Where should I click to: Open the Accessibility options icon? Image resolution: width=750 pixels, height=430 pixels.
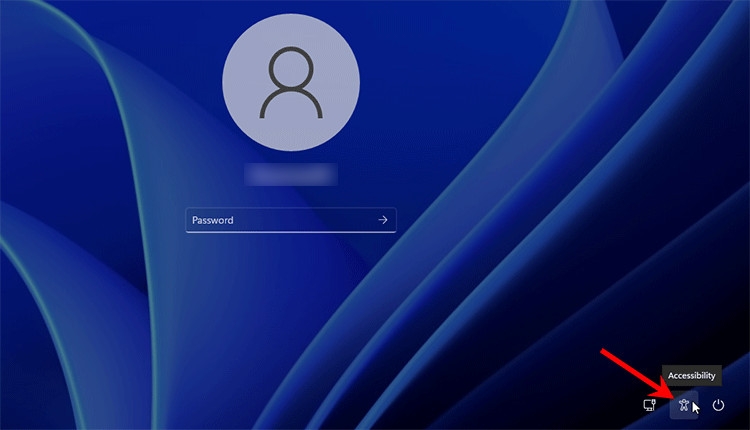coord(684,405)
